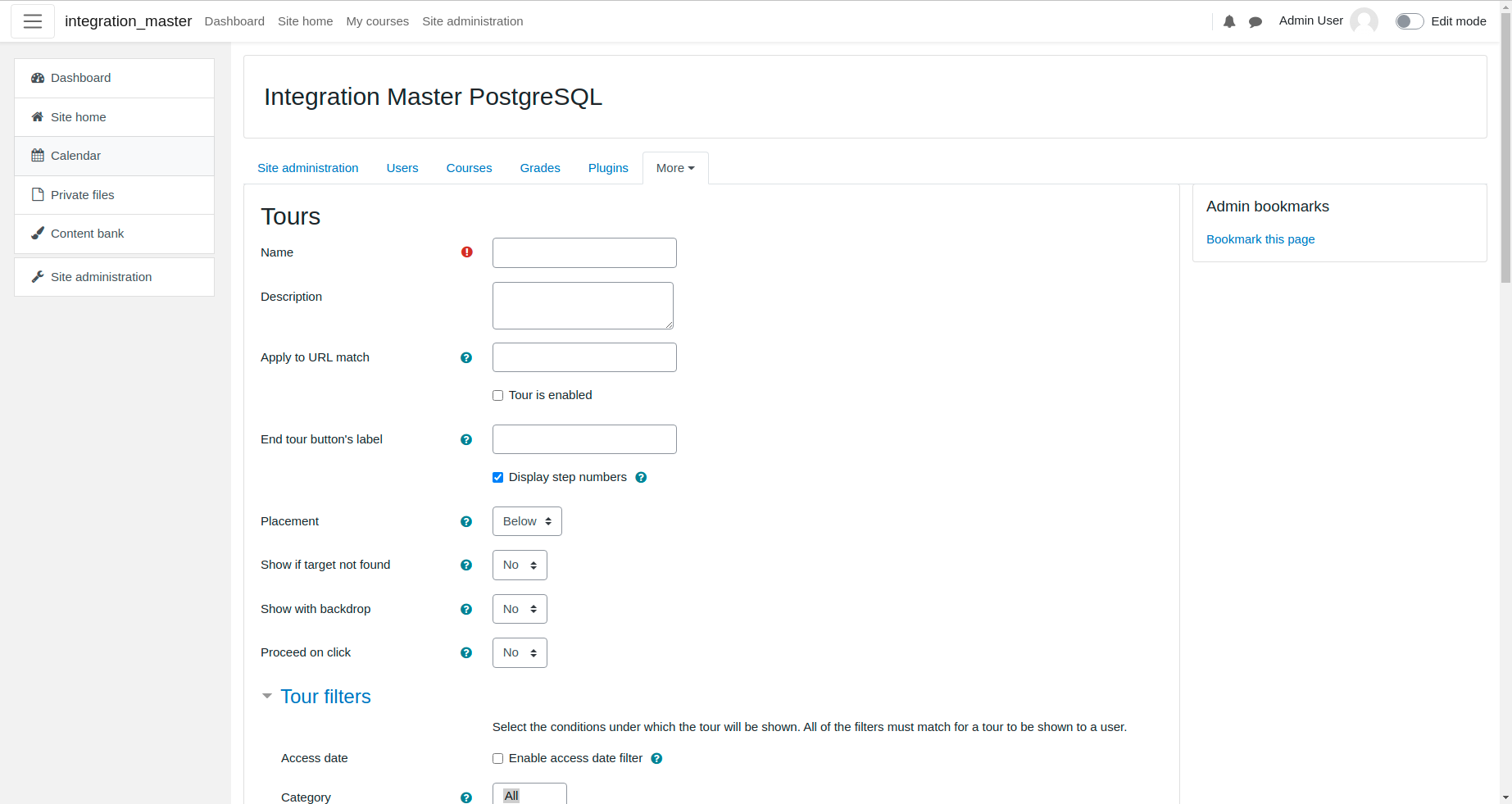Open Dashboard in top navigation
The width and height of the screenshot is (1512, 804).
234,21
